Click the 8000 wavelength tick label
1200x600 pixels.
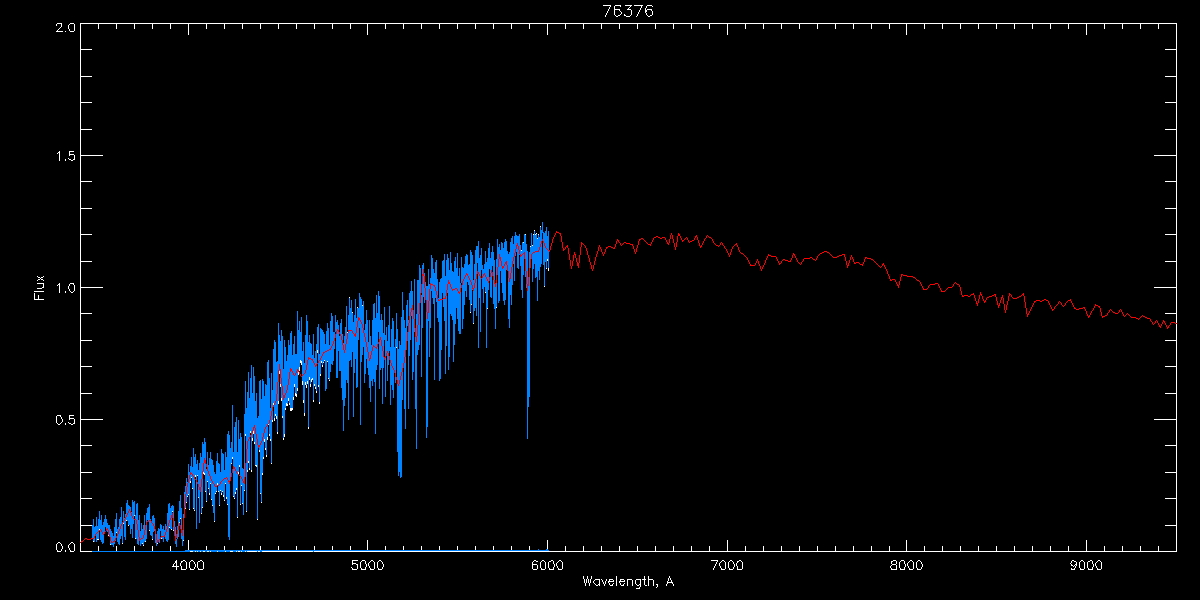pos(907,564)
